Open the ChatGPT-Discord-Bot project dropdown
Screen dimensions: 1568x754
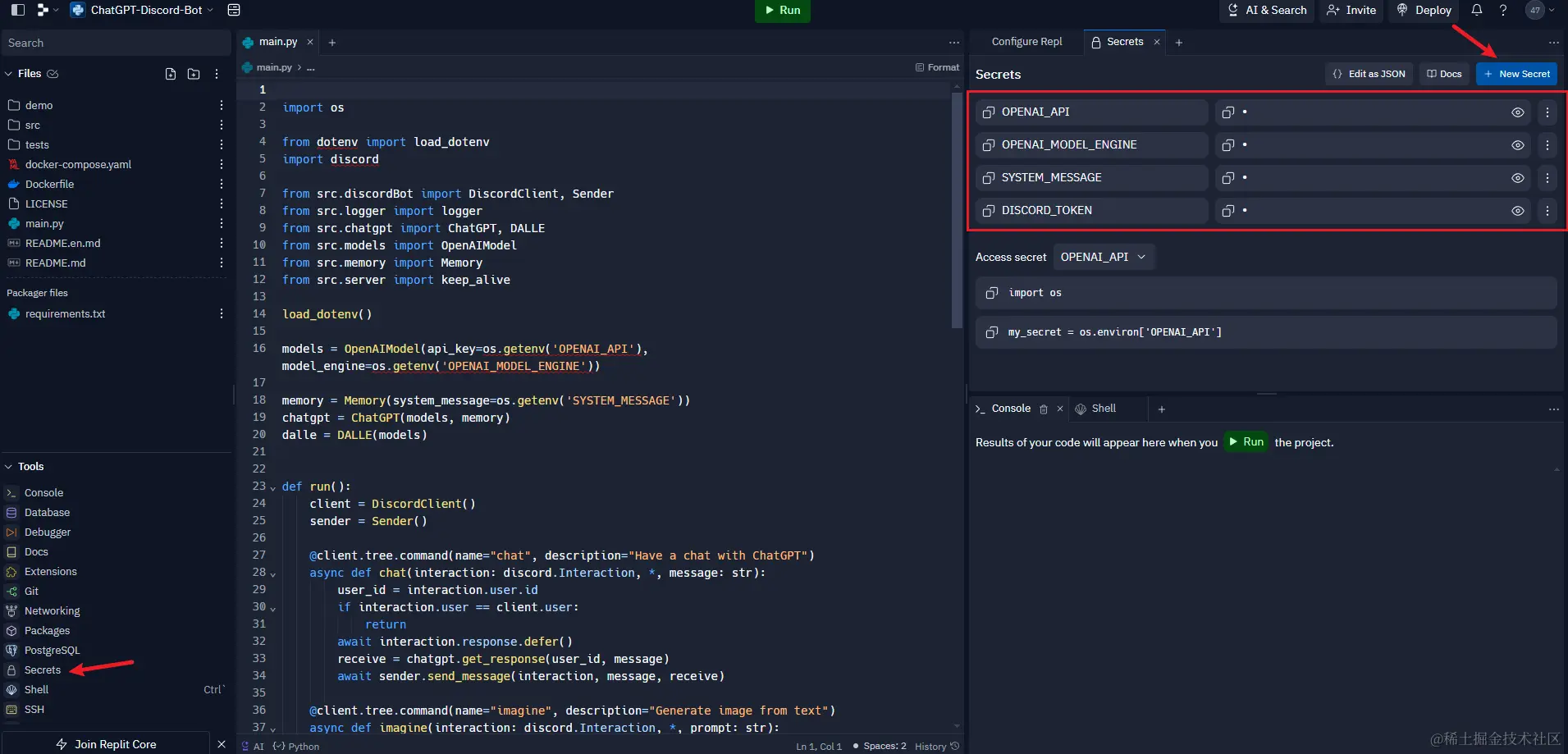[x=142, y=10]
